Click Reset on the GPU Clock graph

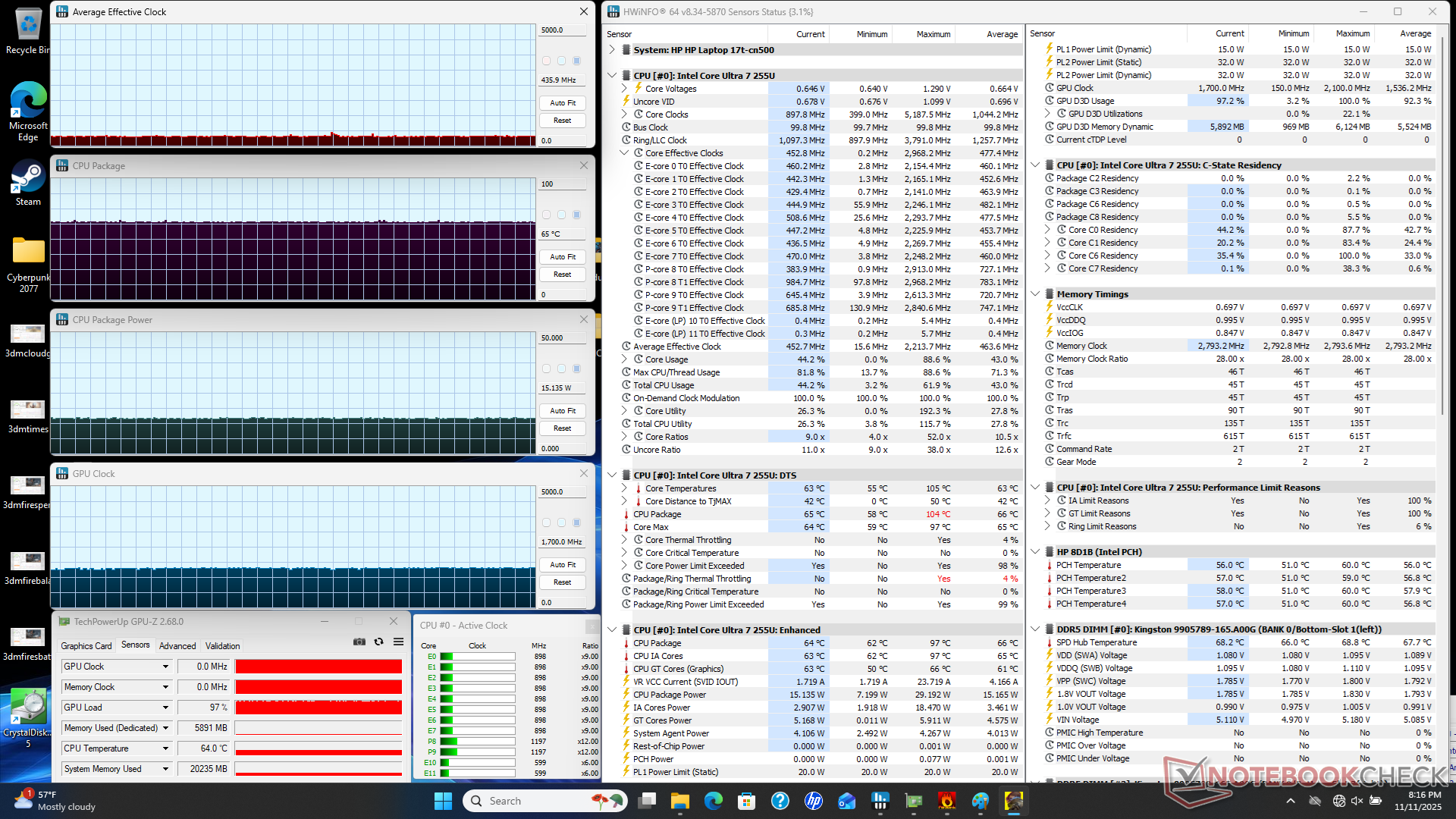(x=562, y=582)
